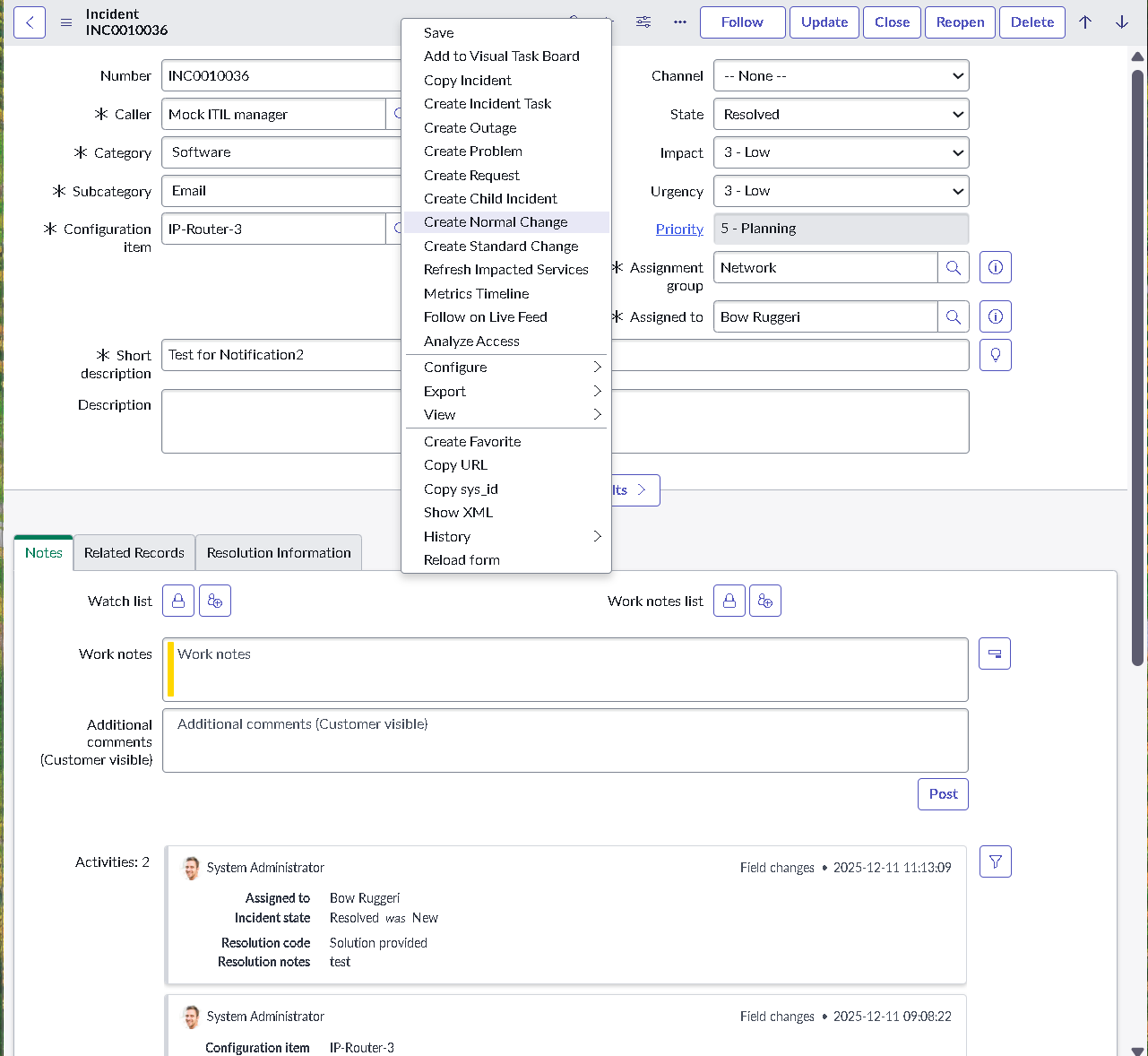The height and width of the screenshot is (1056, 1148).
Task: Click the Reopen button
Action: click(960, 22)
